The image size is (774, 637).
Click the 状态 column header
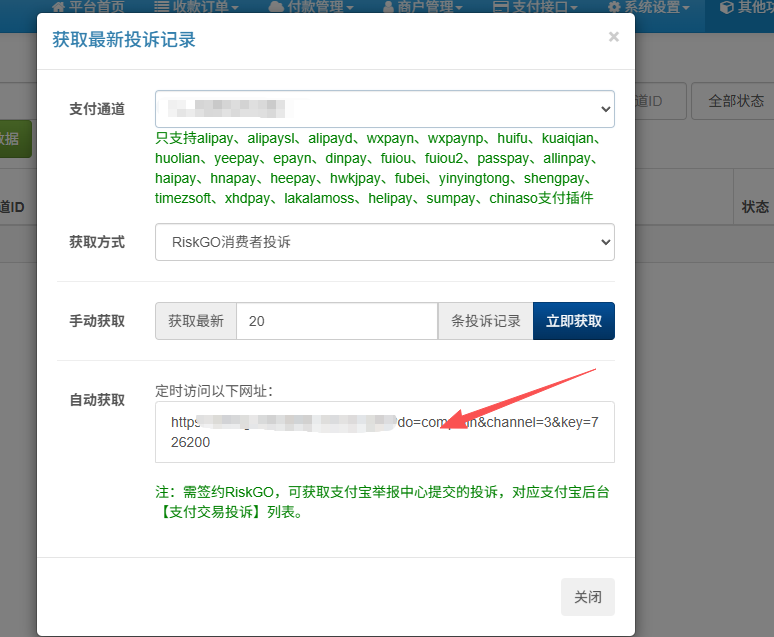[755, 207]
